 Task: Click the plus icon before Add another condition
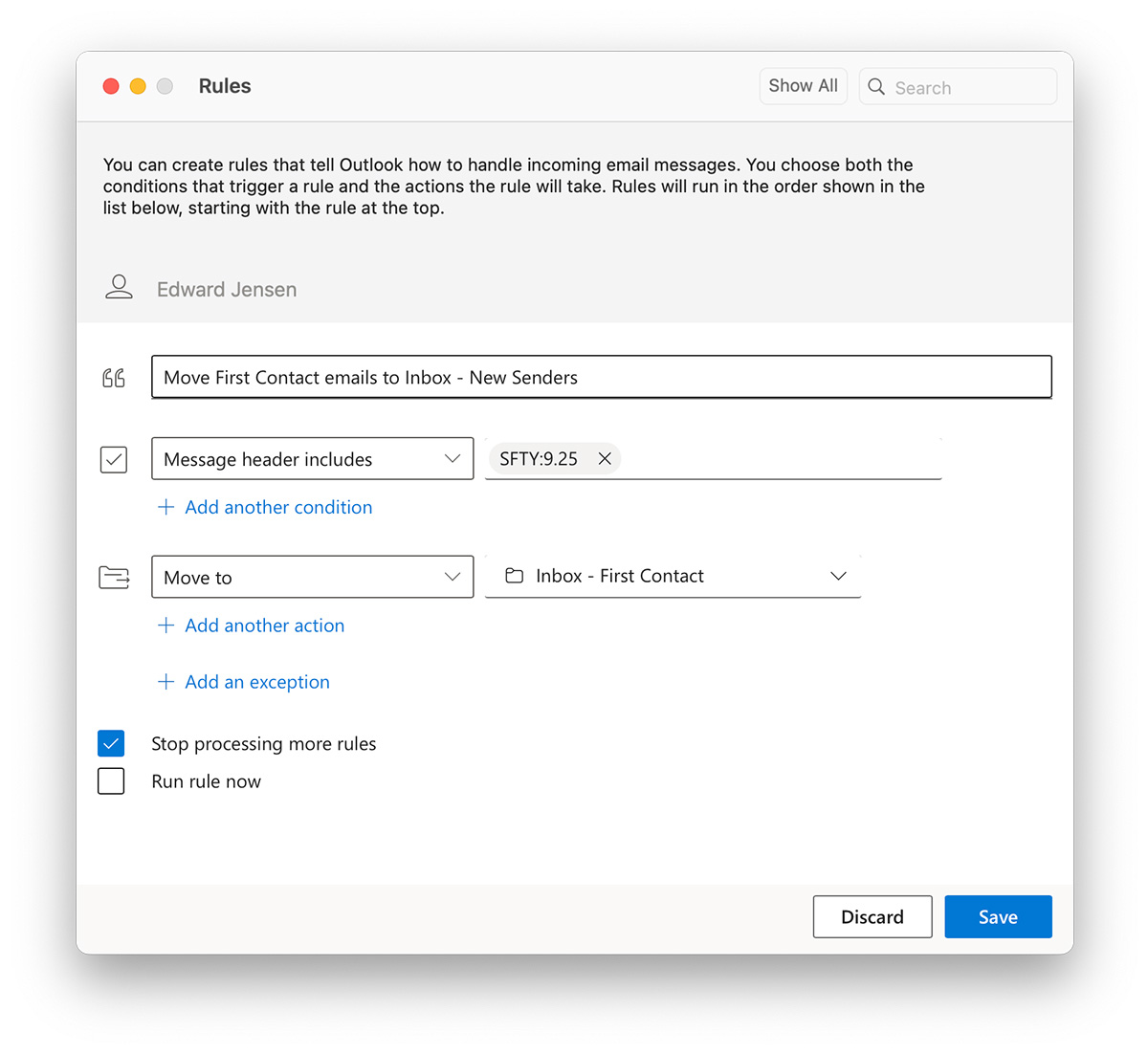tap(166, 507)
